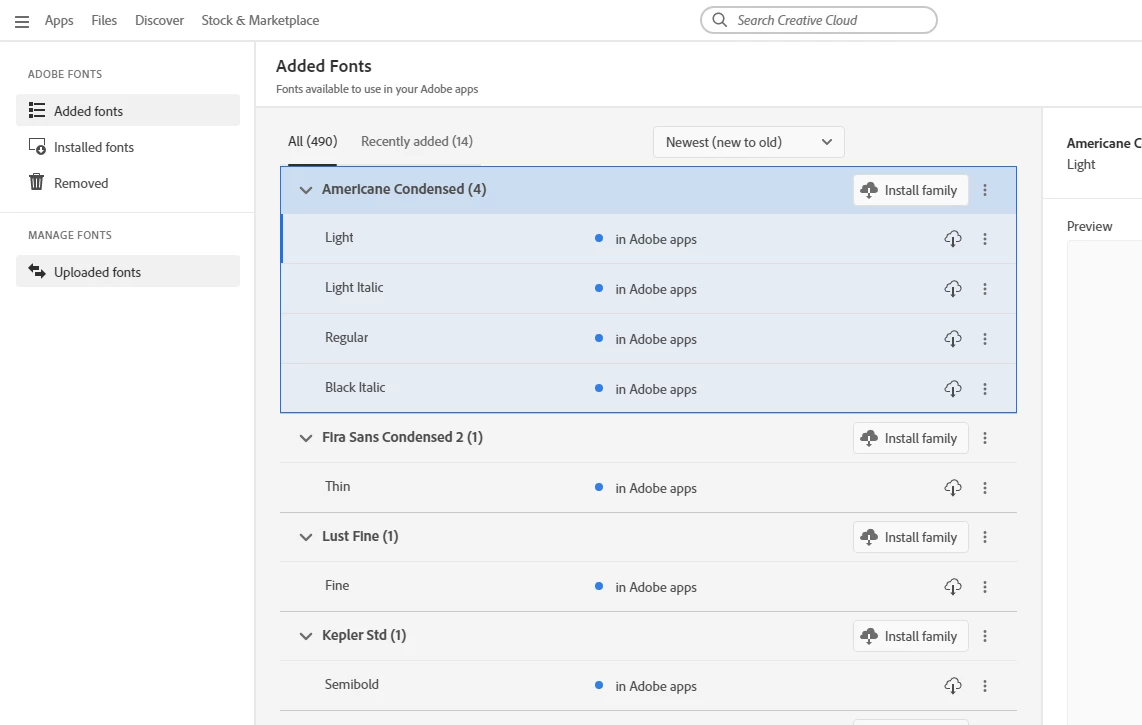Collapse the Kepler Std family group
The image size is (1142, 725).
(x=306, y=636)
